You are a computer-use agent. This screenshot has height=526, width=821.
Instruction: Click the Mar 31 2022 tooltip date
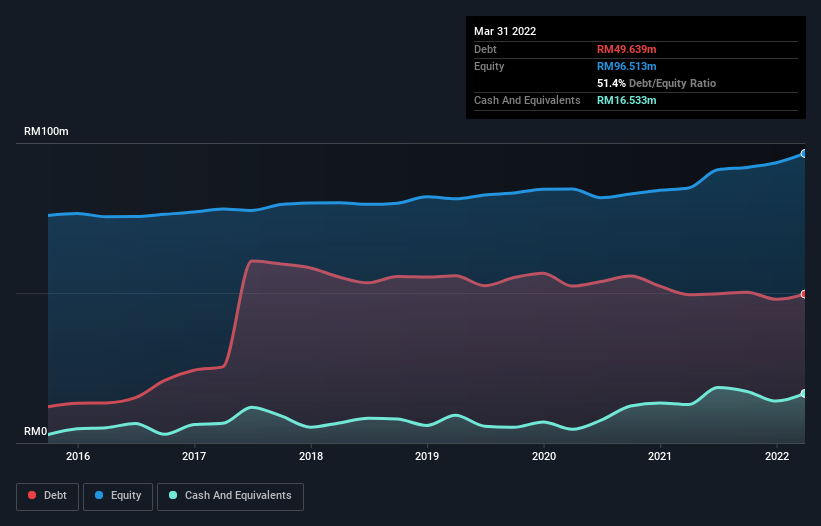pos(505,31)
